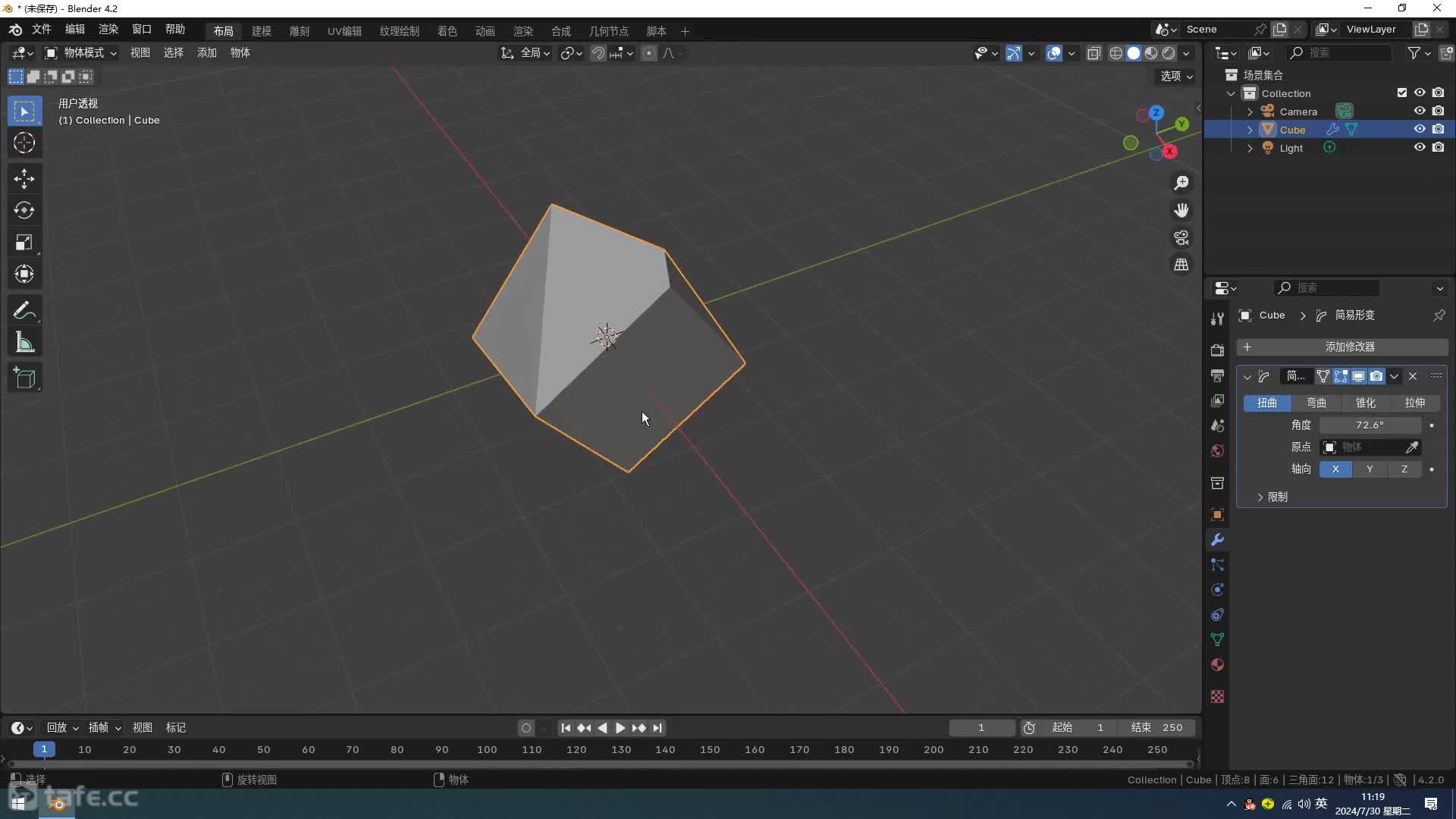Select the 拉伸 stretch deform mode
Image resolution: width=1456 pixels, height=819 pixels.
(1415, 403)
